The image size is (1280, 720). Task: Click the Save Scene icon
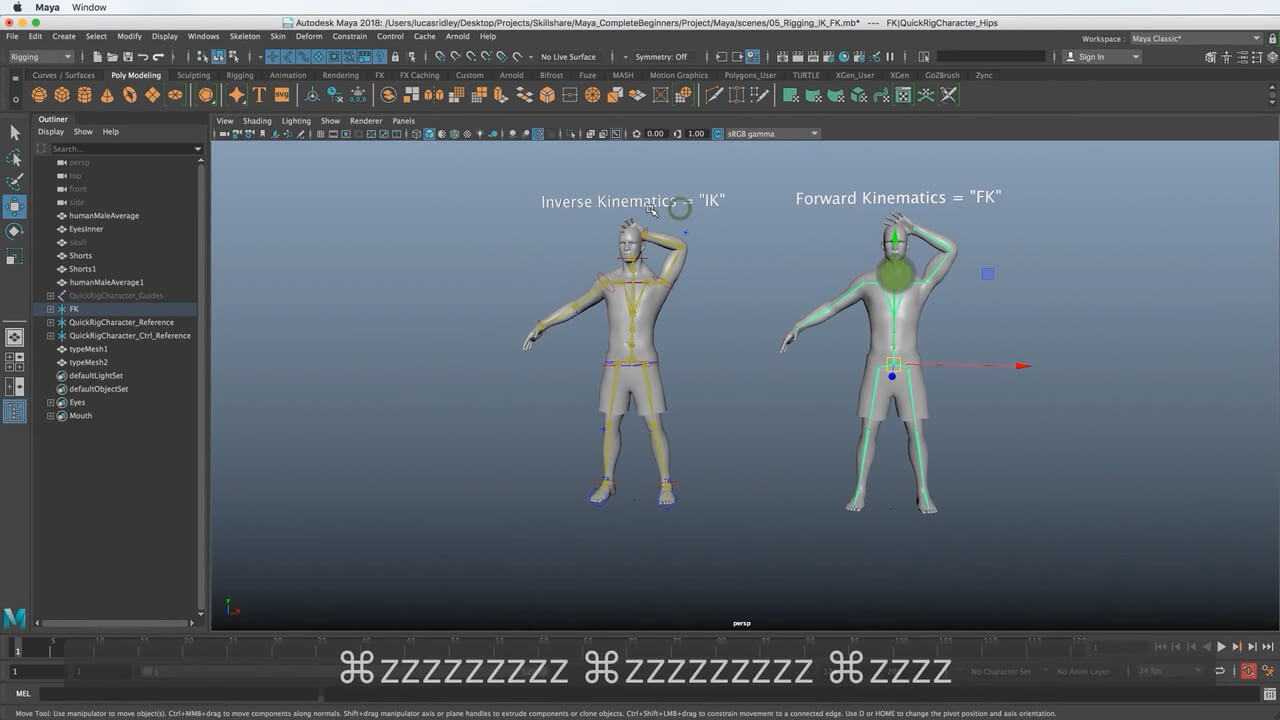pyautogui.click(x=127, y=57)
